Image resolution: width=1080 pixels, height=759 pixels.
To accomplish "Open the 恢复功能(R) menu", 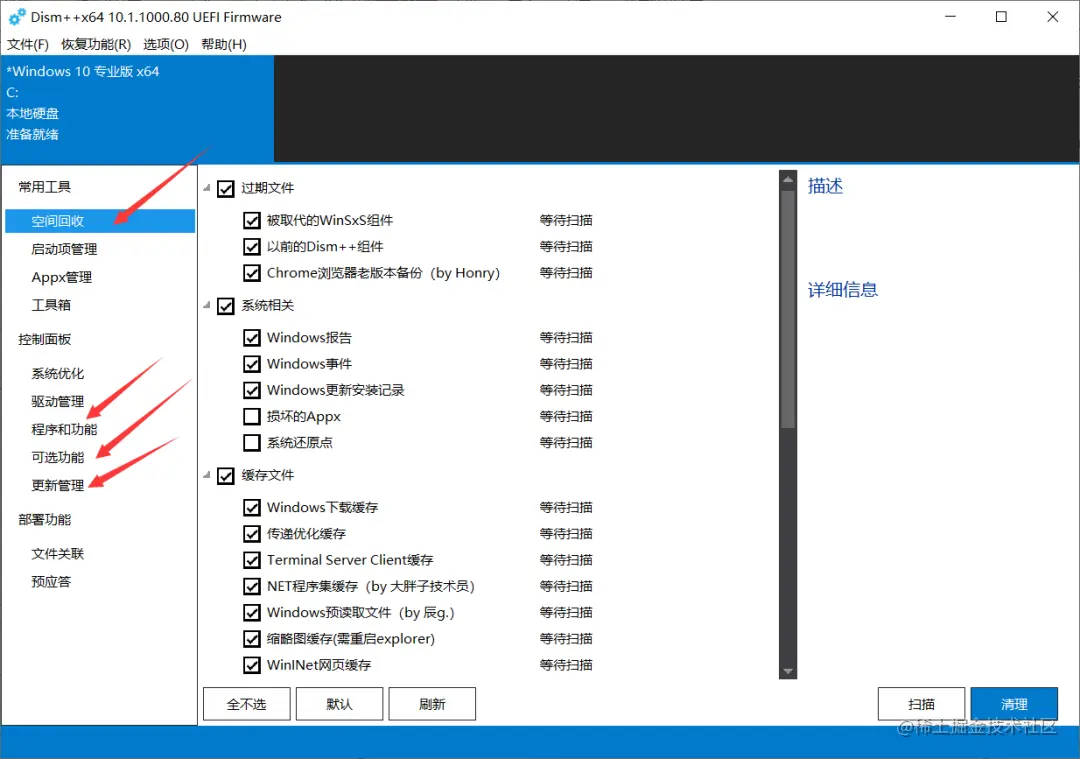I will coord(96,44).
